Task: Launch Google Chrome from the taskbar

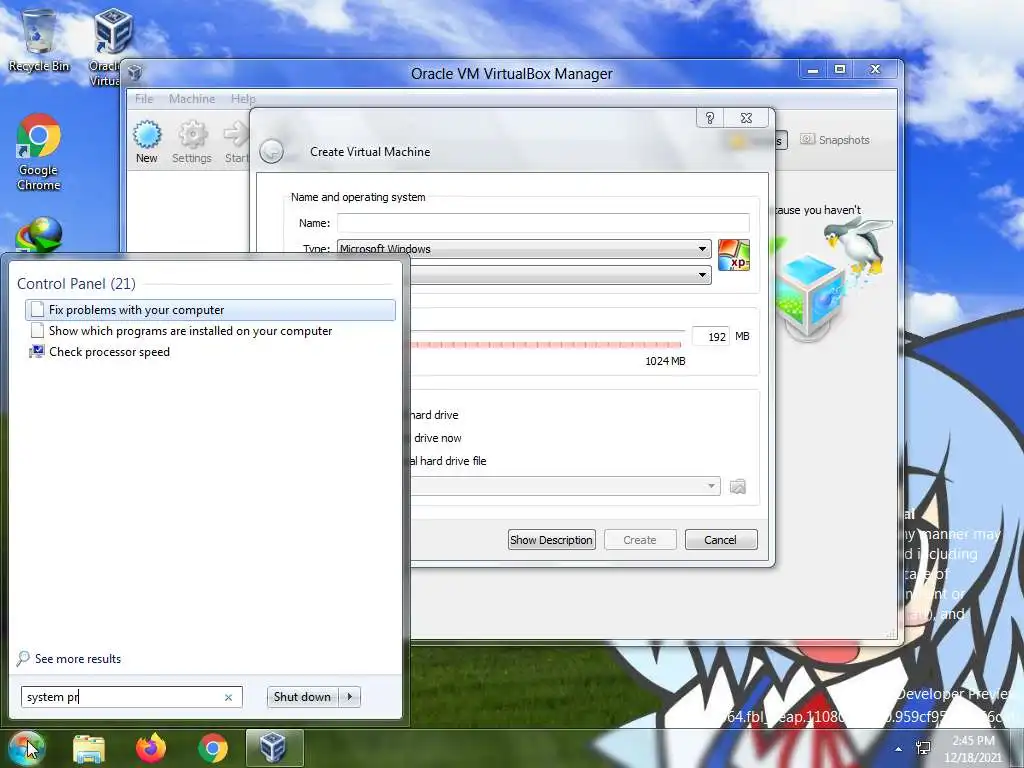Action: [x=213, y=748]
